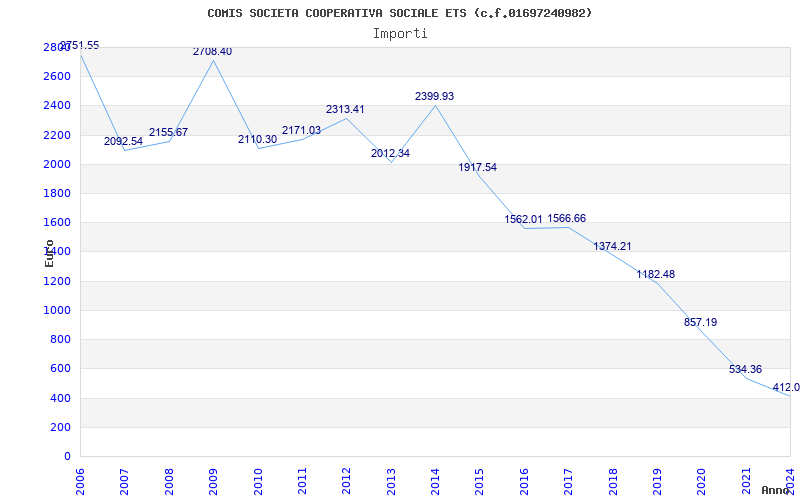
Task: Click the 2010 x-axis year label
Action: pyautogui.click(x=258, y=482)
